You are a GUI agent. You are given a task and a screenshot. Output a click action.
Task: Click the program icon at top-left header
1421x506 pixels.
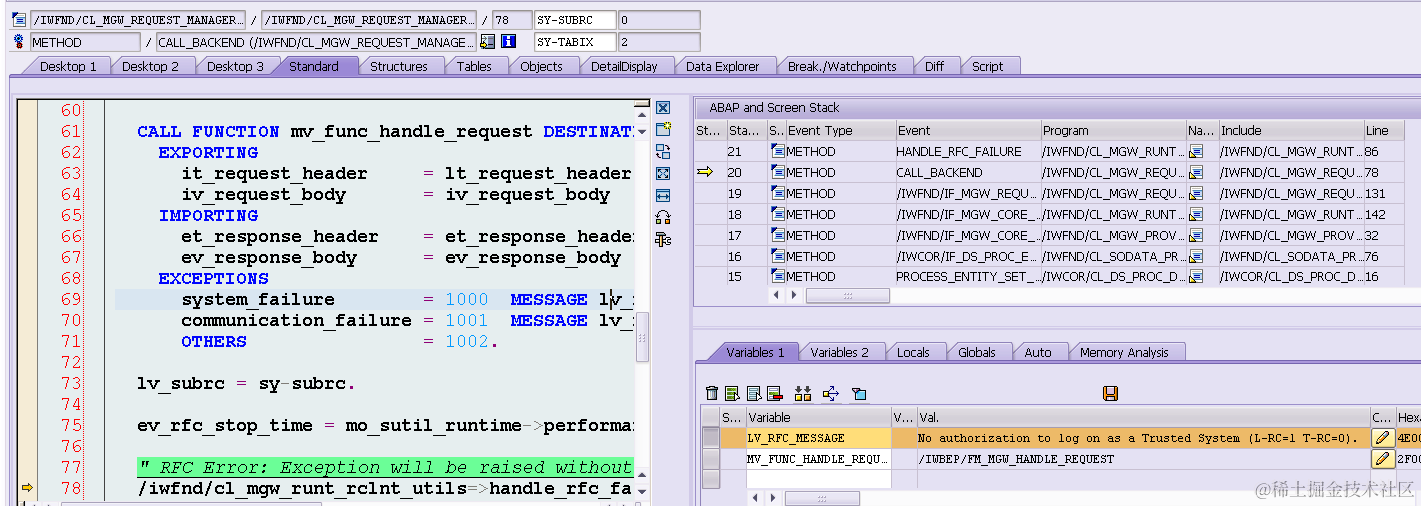(x=20, y=20)
